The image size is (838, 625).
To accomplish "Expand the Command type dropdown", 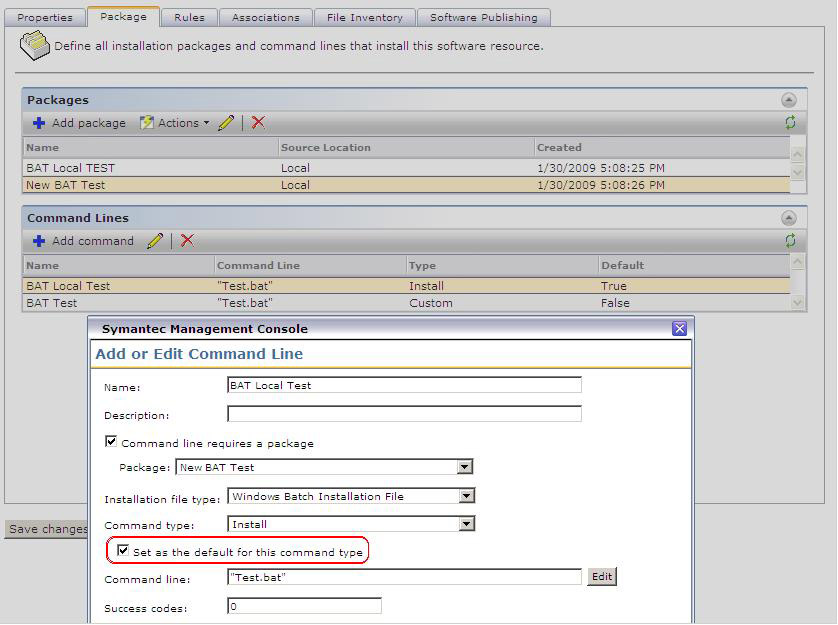I will click(x=466, y=524).
